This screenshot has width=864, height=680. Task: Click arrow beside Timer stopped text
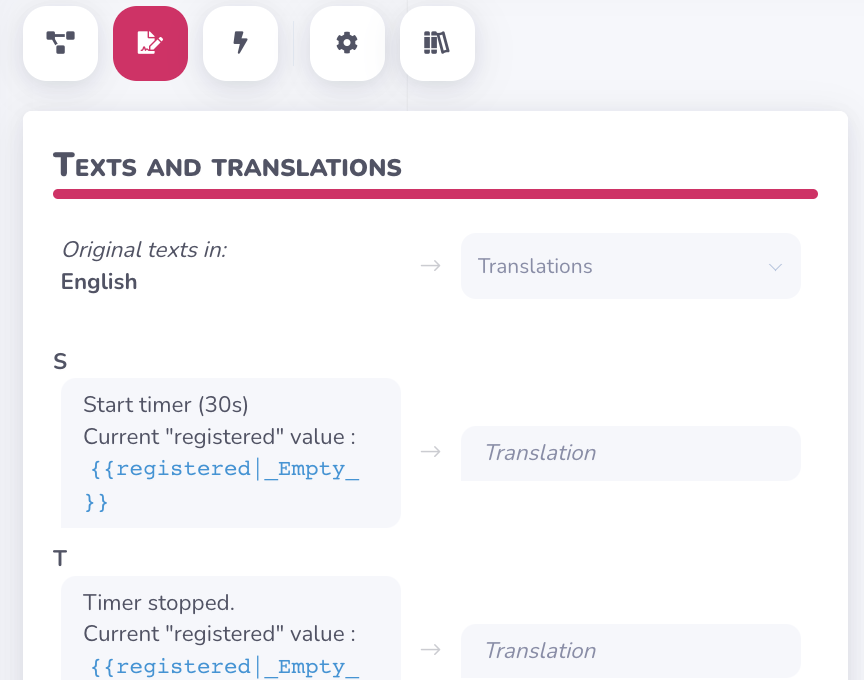point(430,650)
